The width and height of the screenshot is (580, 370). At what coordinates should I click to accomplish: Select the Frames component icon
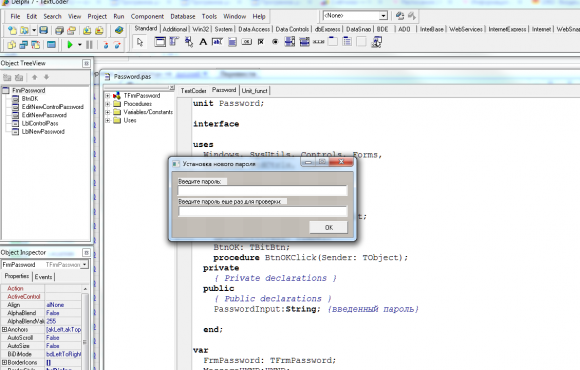(x=160, y=42)
